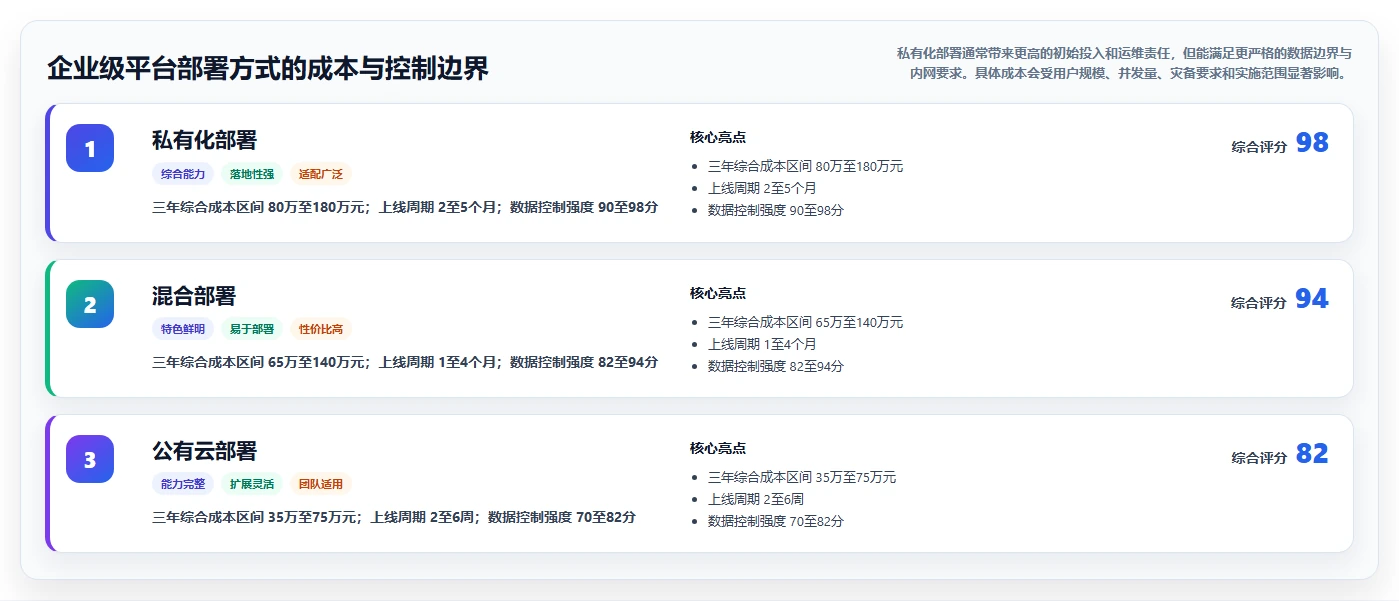Select the 私有化部署 card title

point(204,140)
